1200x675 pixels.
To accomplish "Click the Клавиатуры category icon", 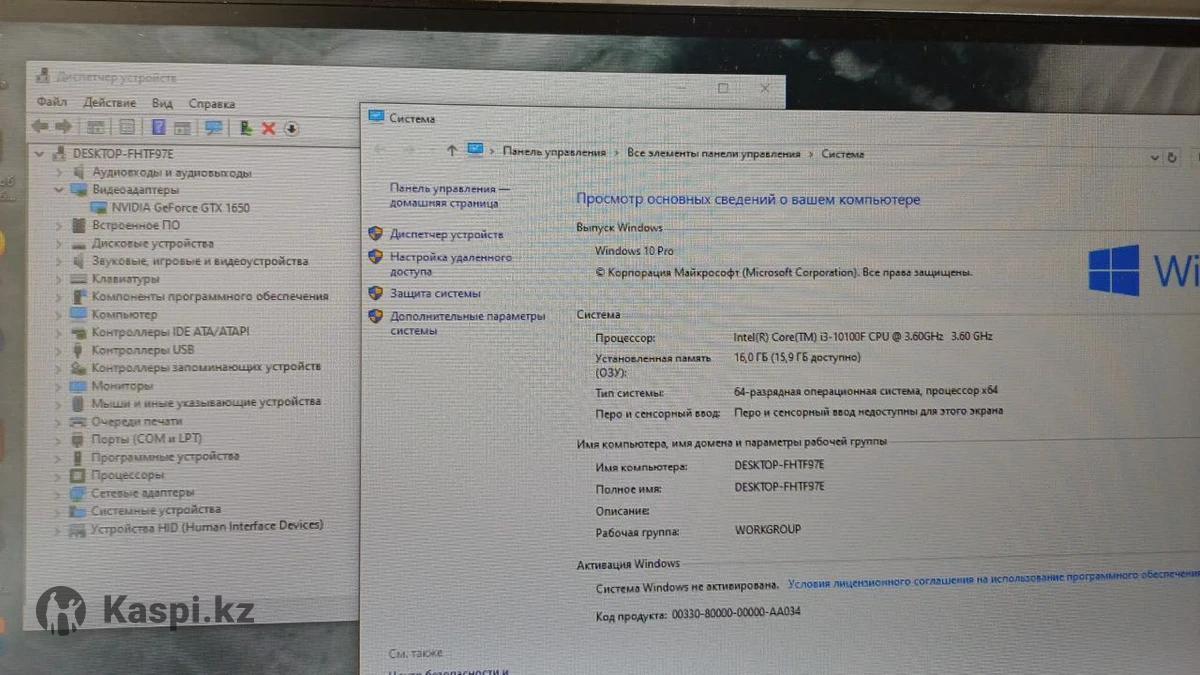I will (79, 279).
